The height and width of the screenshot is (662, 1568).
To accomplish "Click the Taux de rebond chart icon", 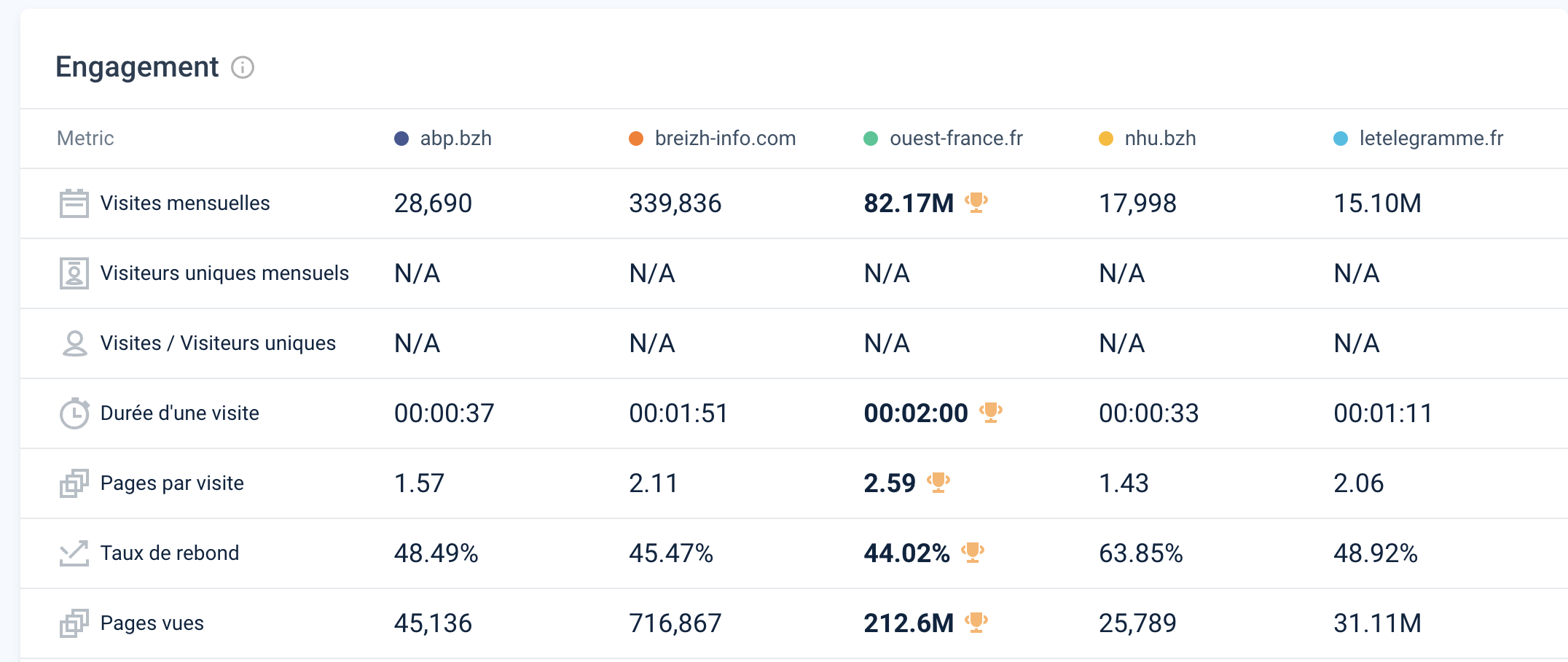I will pos(74,553).
